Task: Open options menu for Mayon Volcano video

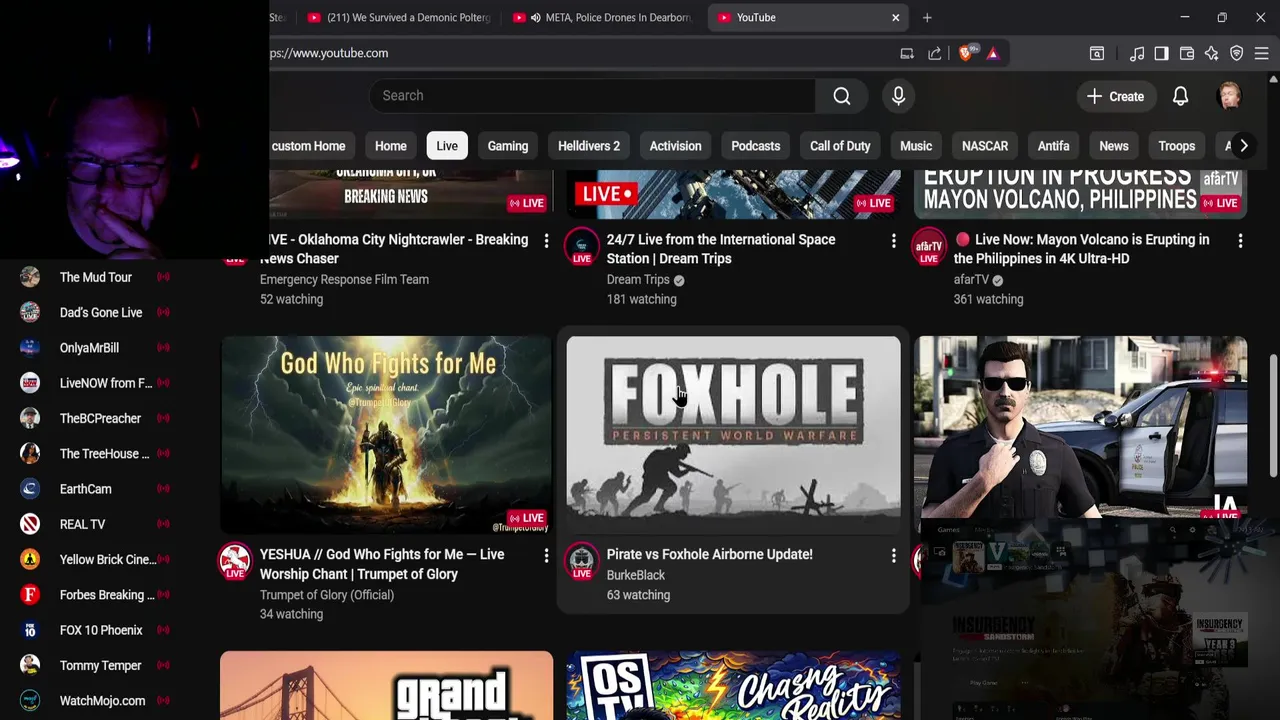Action: click(1240, 241)
